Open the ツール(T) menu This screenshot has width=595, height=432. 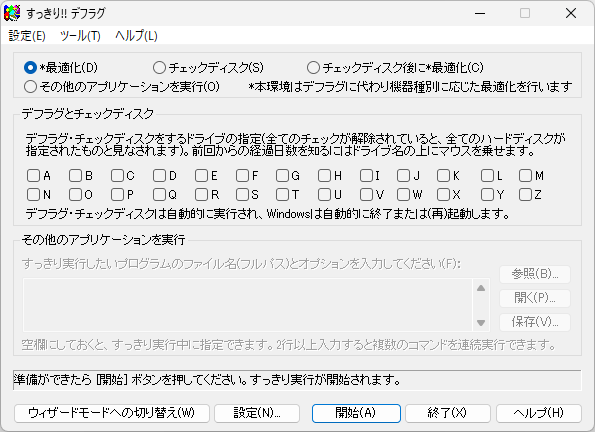click(x=80, y=36)
